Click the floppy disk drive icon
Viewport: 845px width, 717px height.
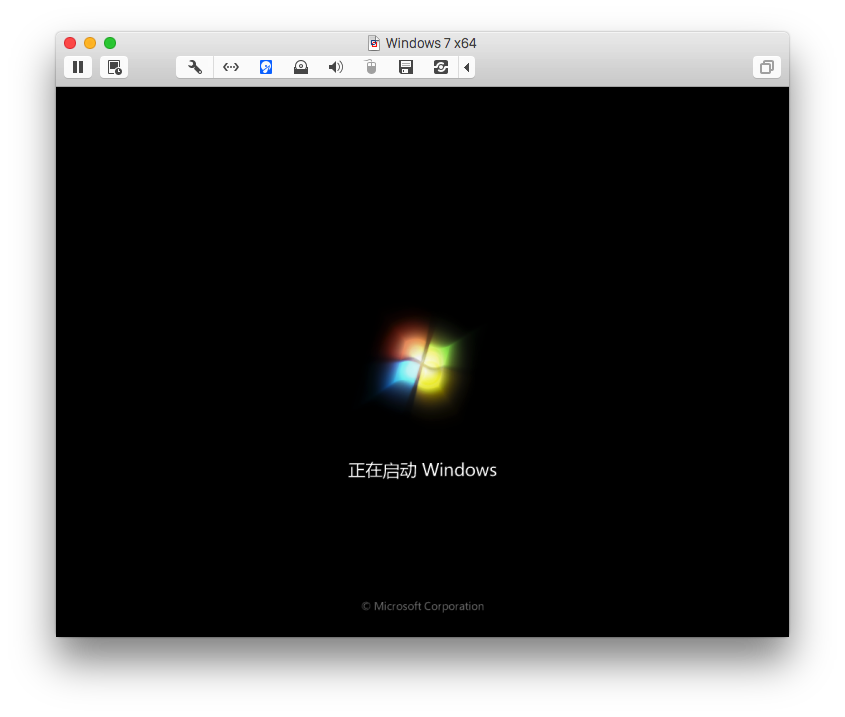(x=406, y=67)
